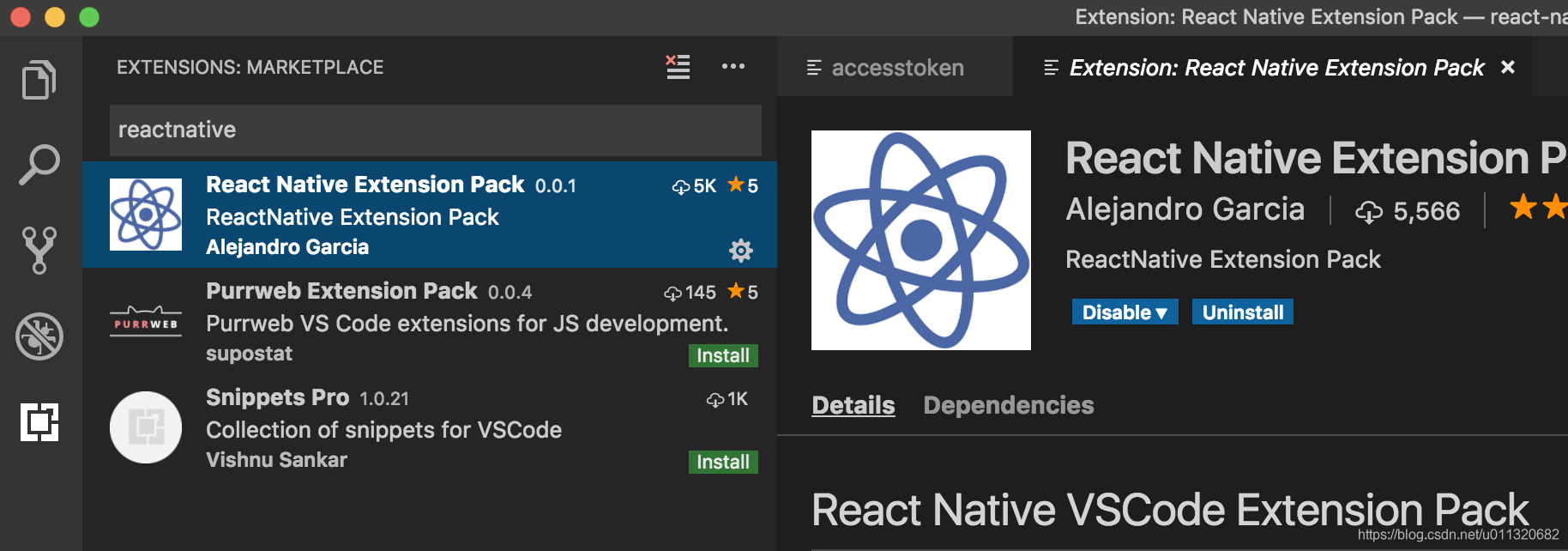
Task: Click the ReactNative Extension Pack description in details
Action: point(1223,259)
